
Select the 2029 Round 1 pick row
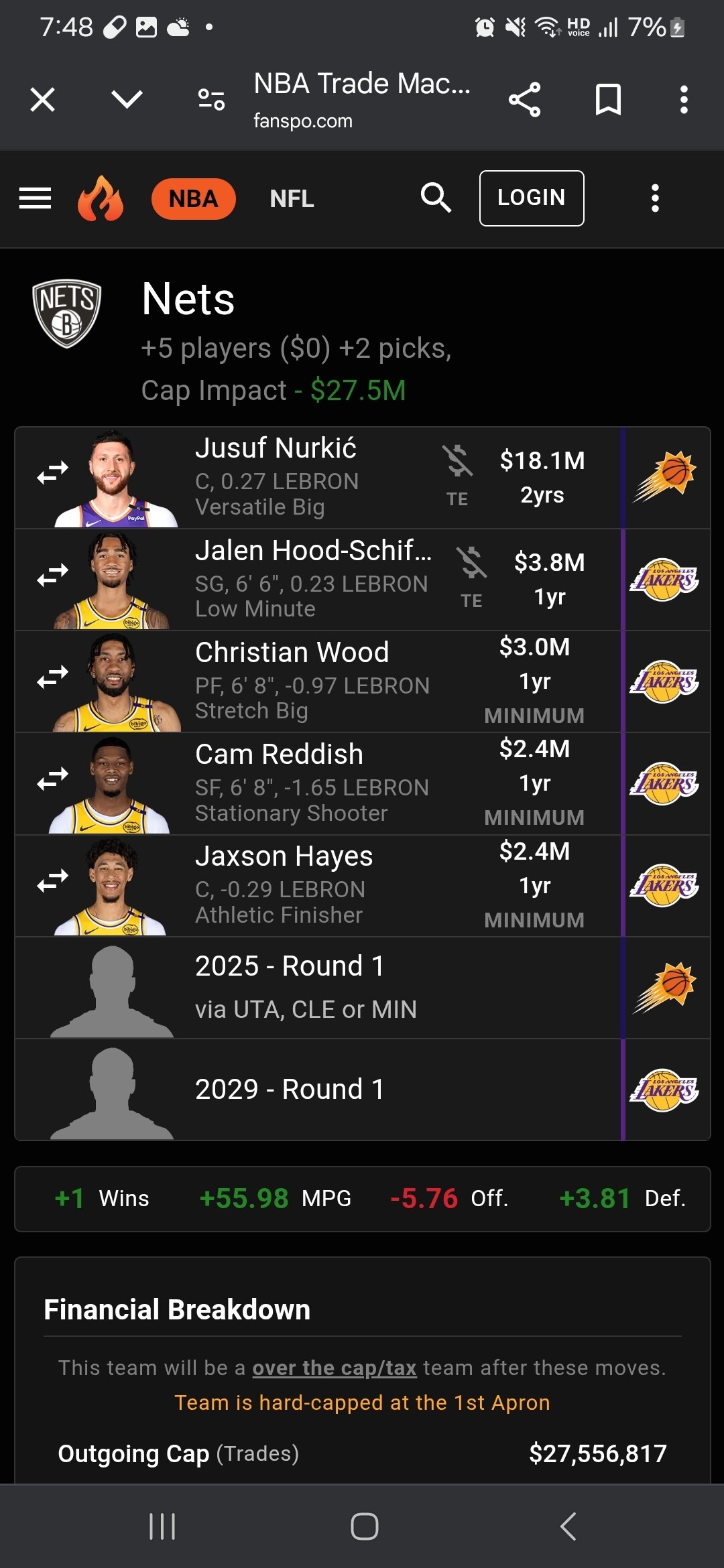318,1090
